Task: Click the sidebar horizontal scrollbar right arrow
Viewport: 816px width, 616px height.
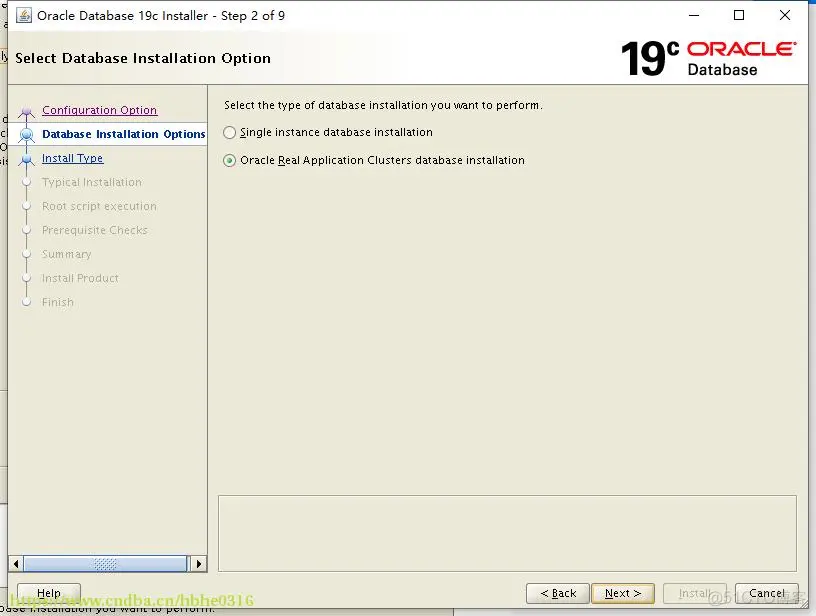Action: click(x=199, y=563)
